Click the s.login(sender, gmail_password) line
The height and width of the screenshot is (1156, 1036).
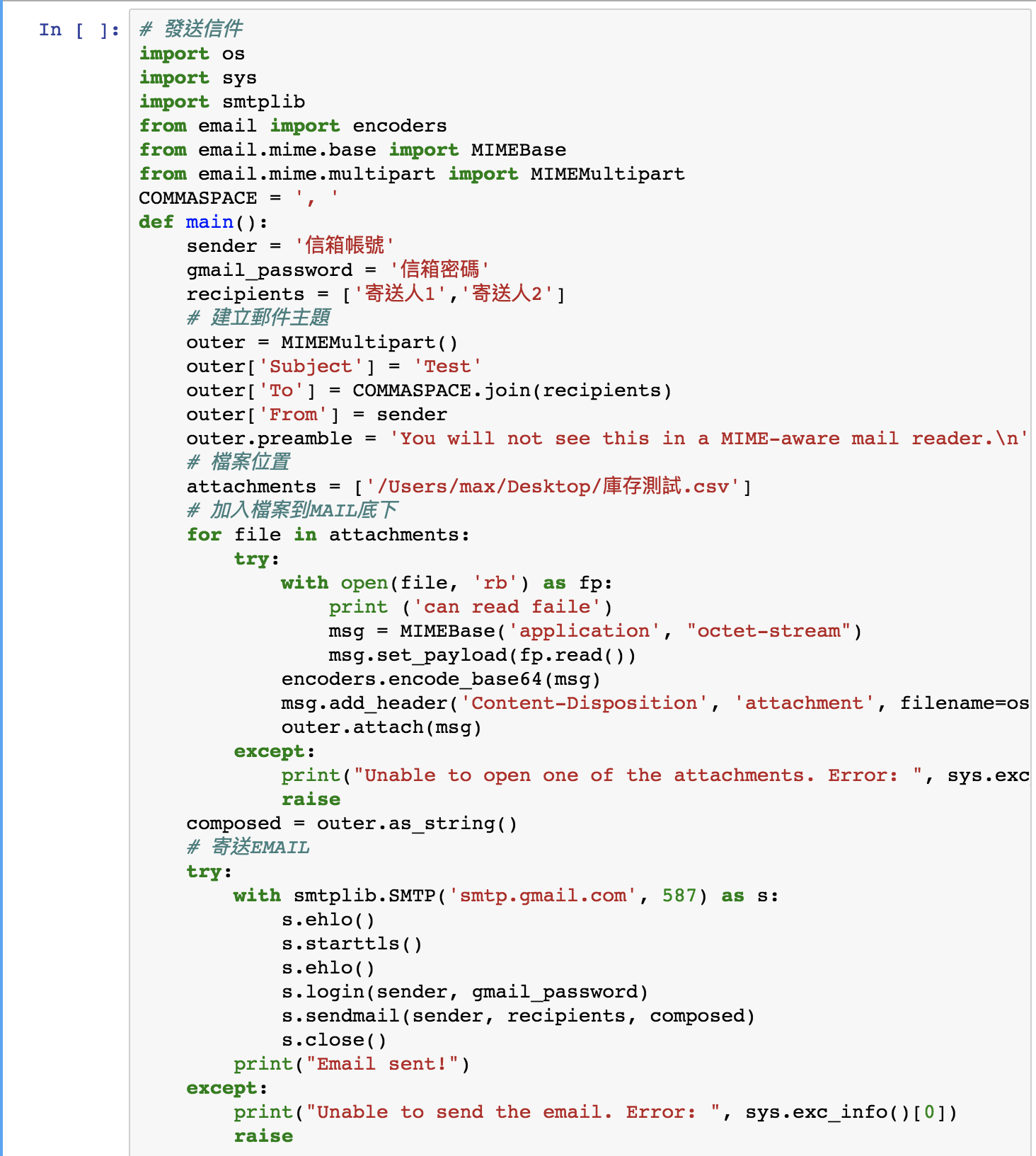click(465, 992)
